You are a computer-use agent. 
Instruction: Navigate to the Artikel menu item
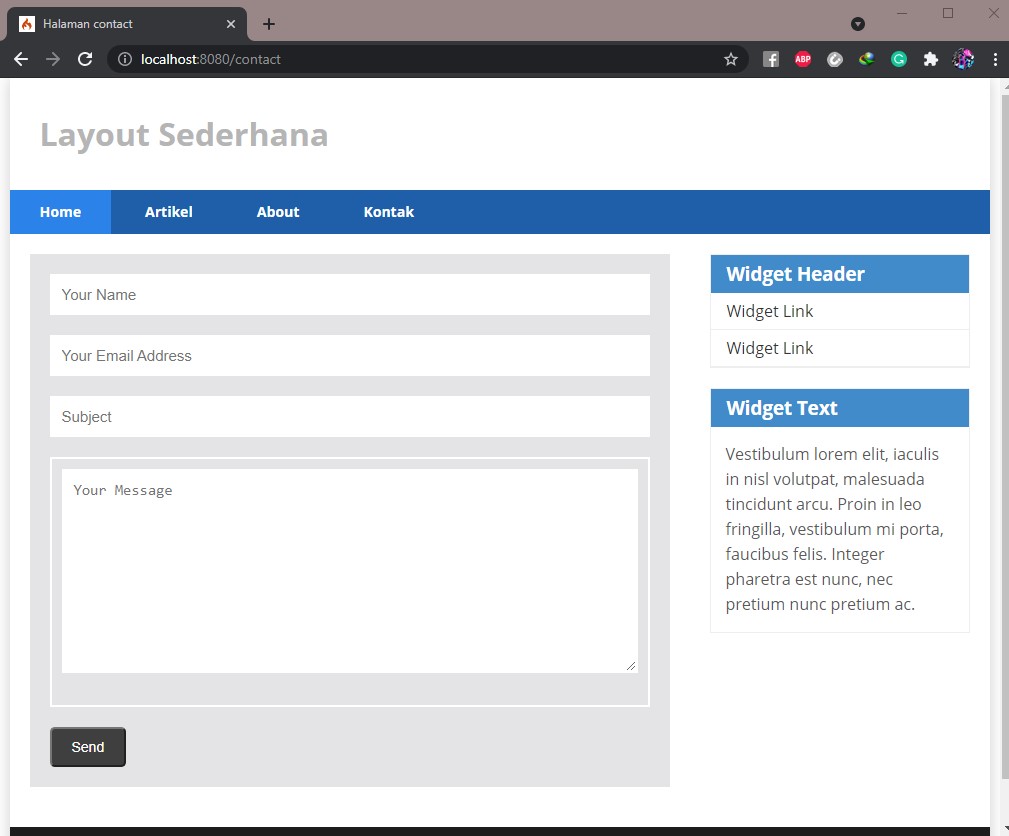pyautogui.click(x=168, y=211)
